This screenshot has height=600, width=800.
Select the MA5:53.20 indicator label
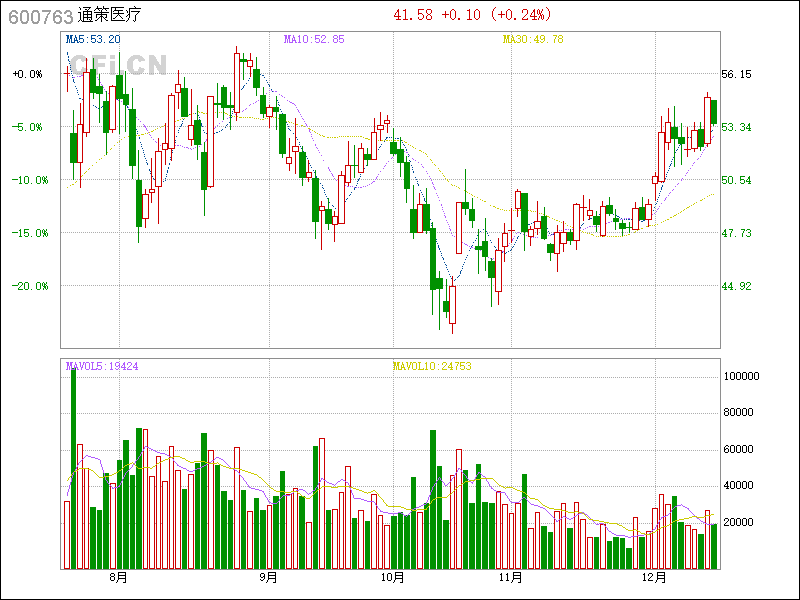click(93, 39)
